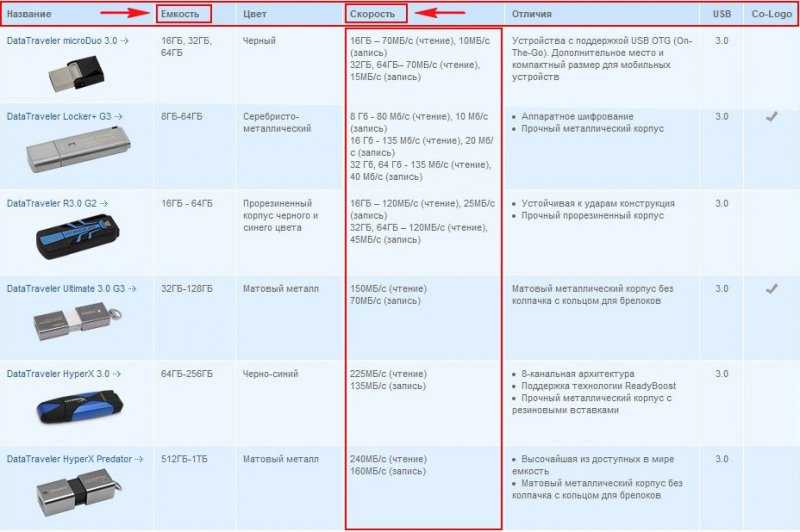Click USB value 3.0 in HyperX Predator row

721,459
